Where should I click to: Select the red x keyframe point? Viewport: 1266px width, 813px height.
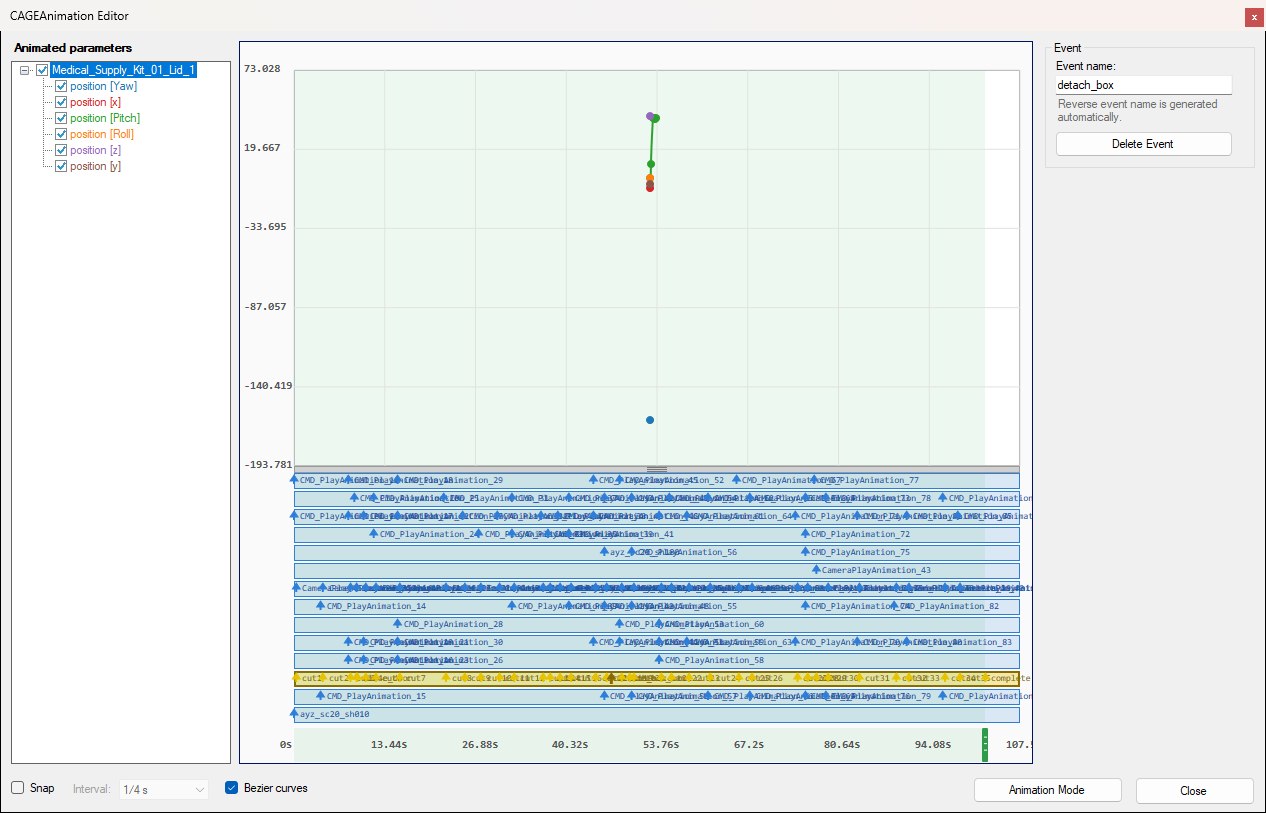(x=650, y=187)
